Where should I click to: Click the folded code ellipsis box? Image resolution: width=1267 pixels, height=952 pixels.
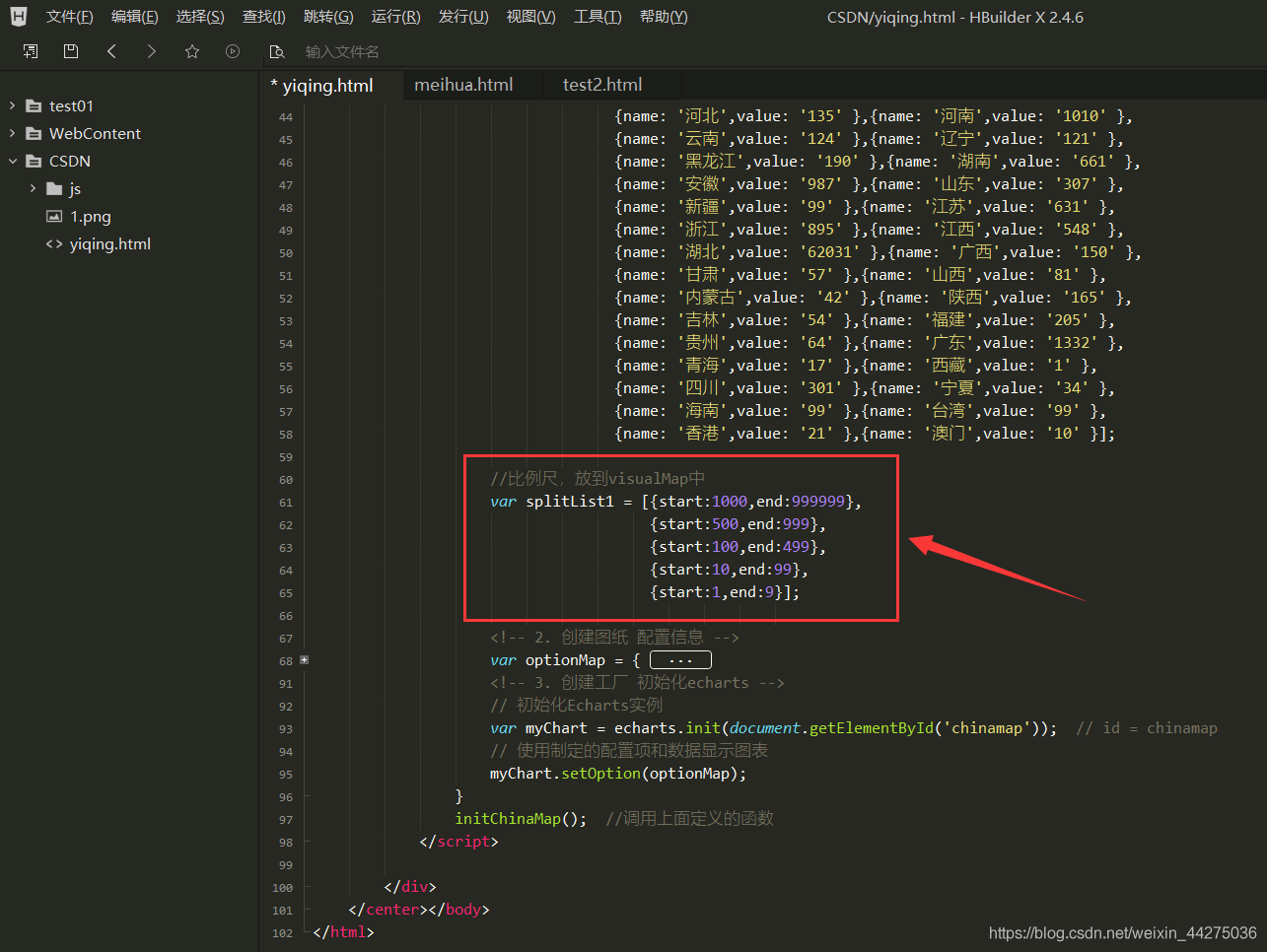point(680,659)
